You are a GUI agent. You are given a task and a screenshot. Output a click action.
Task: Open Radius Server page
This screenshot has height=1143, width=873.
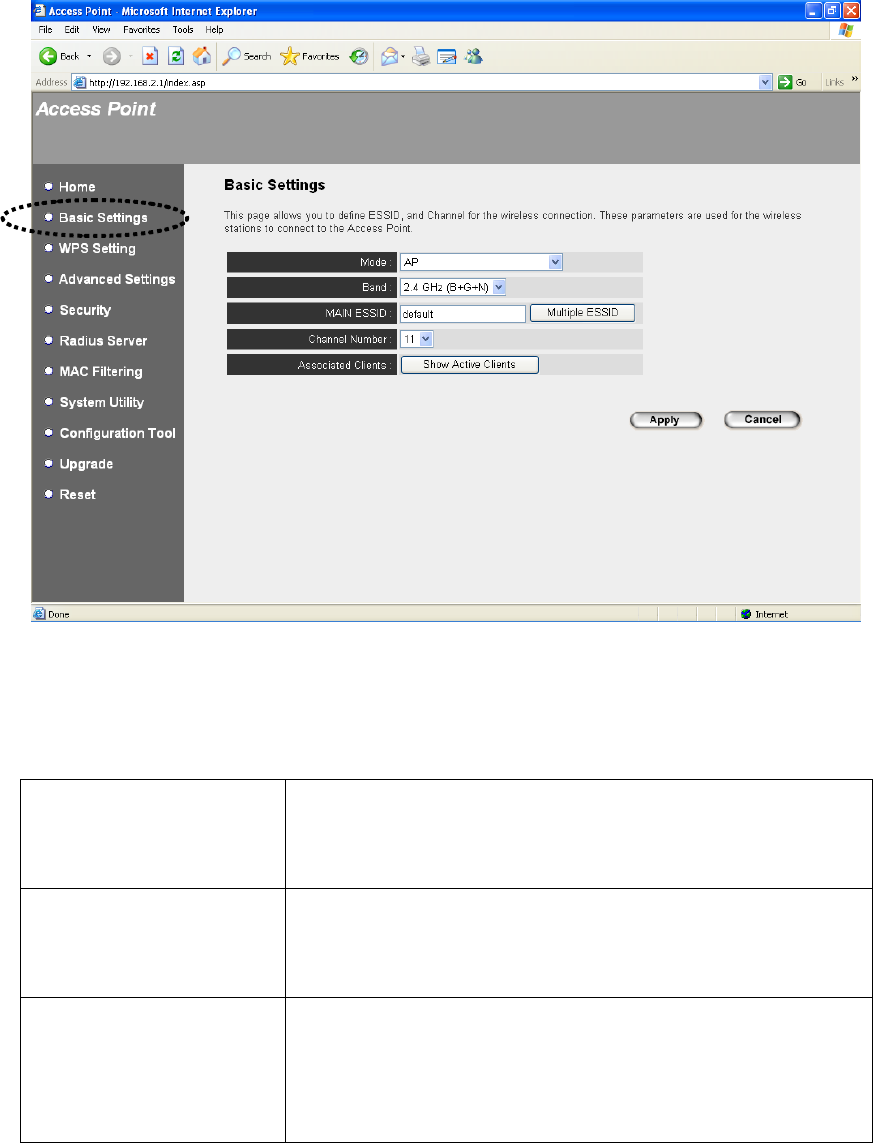(x=103, y=340)
